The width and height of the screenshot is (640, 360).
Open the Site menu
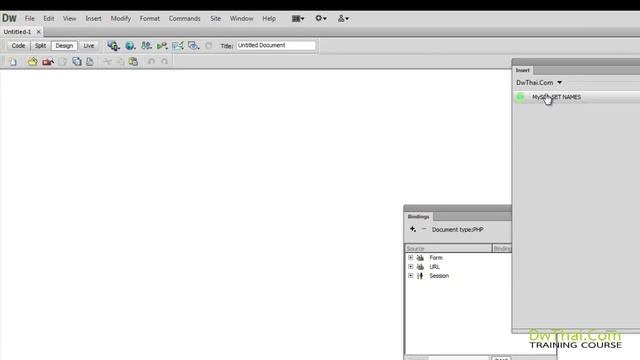coord(215,18)
